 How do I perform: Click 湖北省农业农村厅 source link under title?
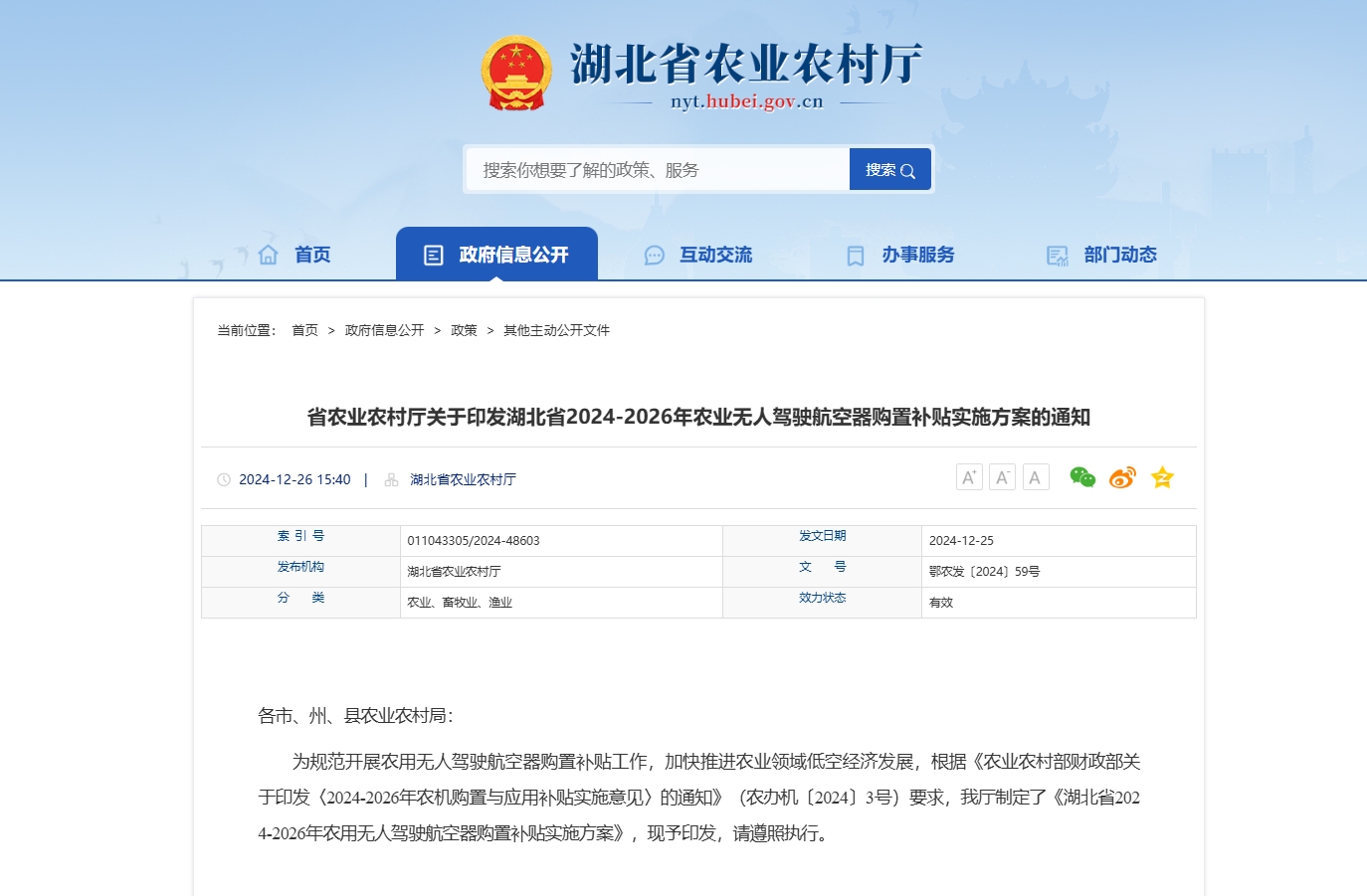(463, 479)
